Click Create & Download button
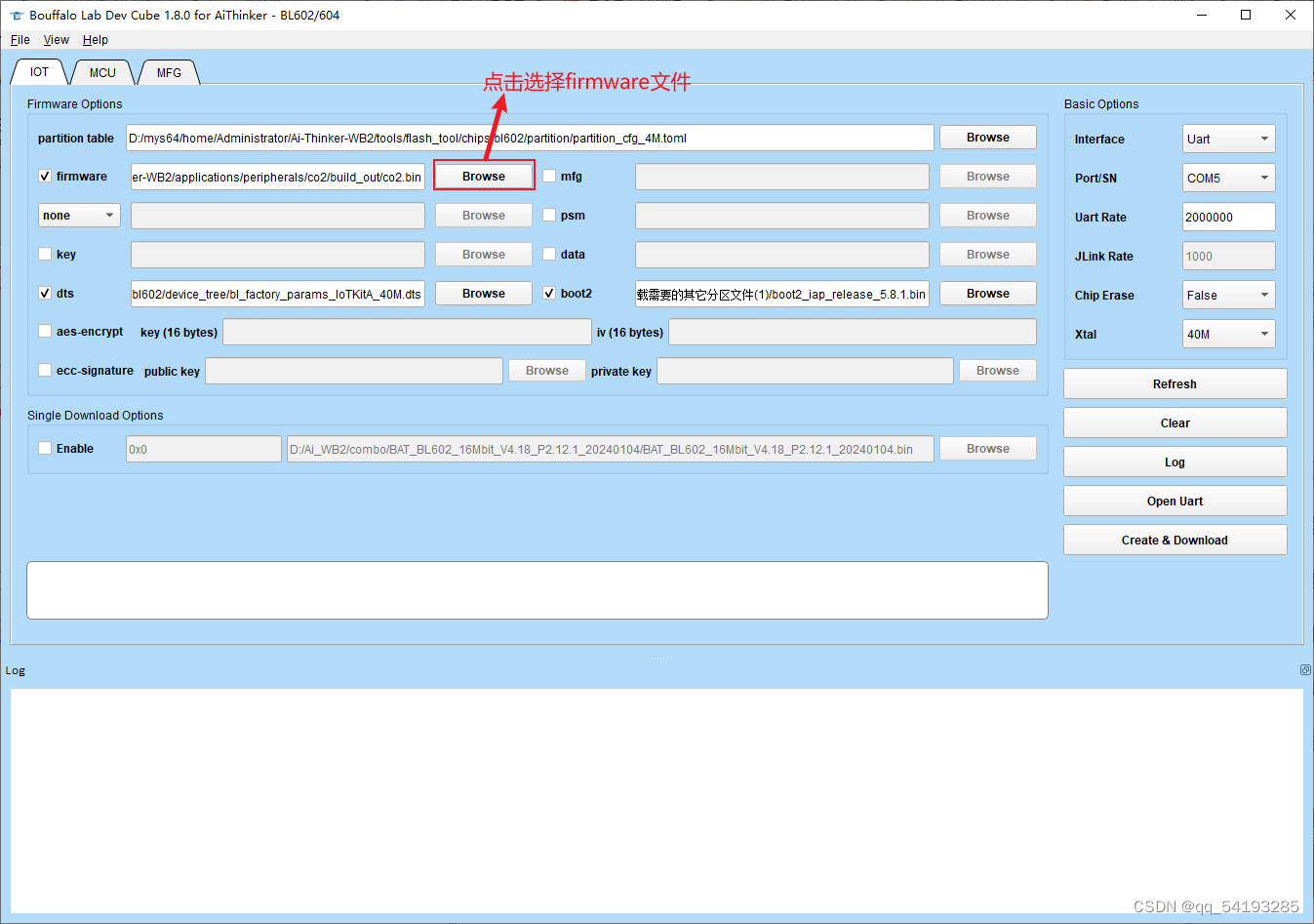Image resolution: width=1314 pixels, height=924 pixels. (x=1175, y=540)
